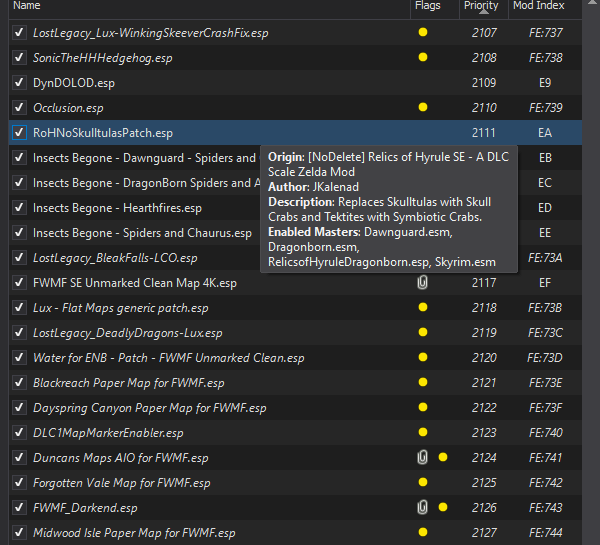Uncheck FWMF SE Unmarked Clean Map 4K.esp
600x545 pixels.
coord(19,283)
